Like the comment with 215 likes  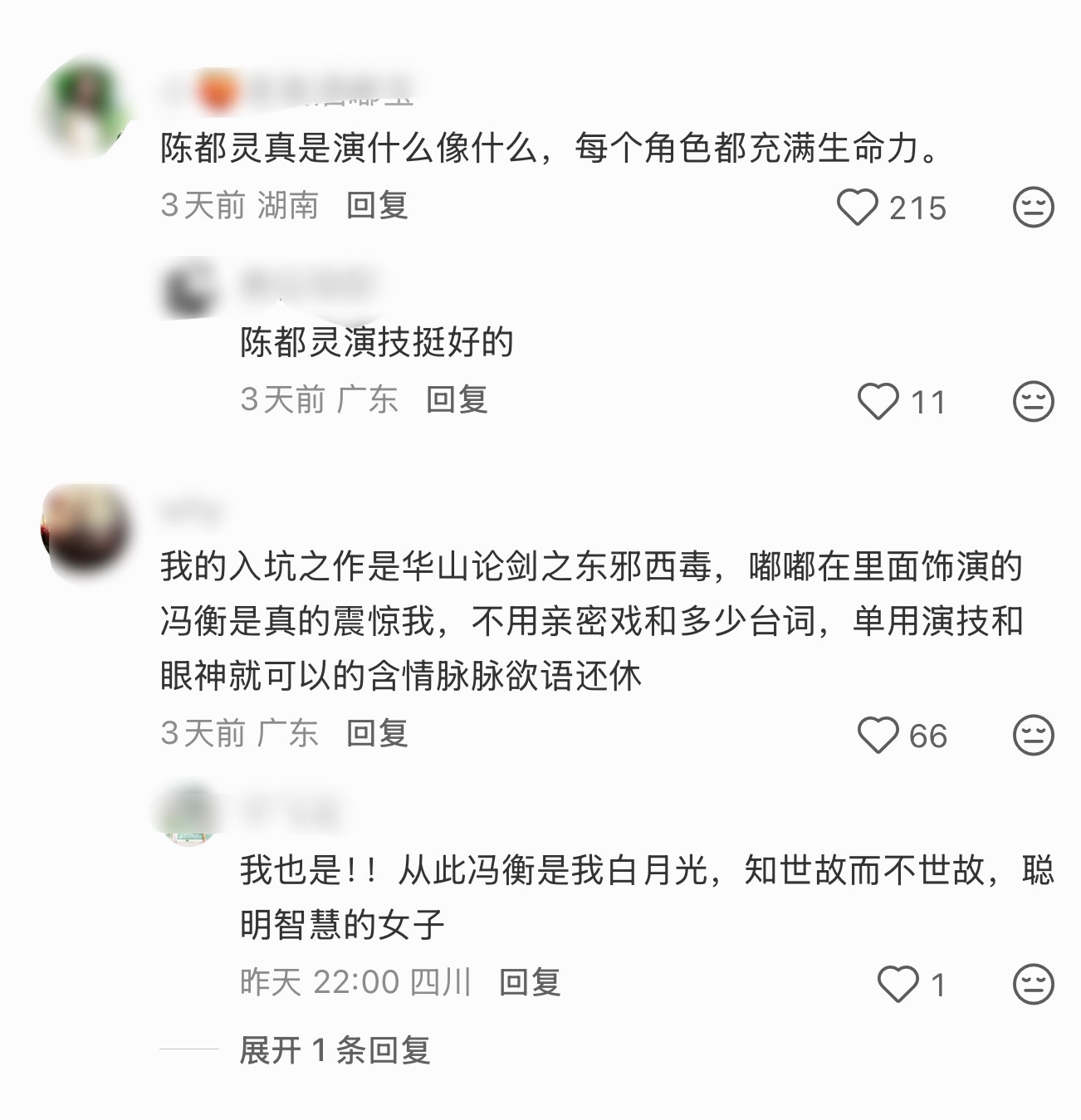tap(857, 208)
